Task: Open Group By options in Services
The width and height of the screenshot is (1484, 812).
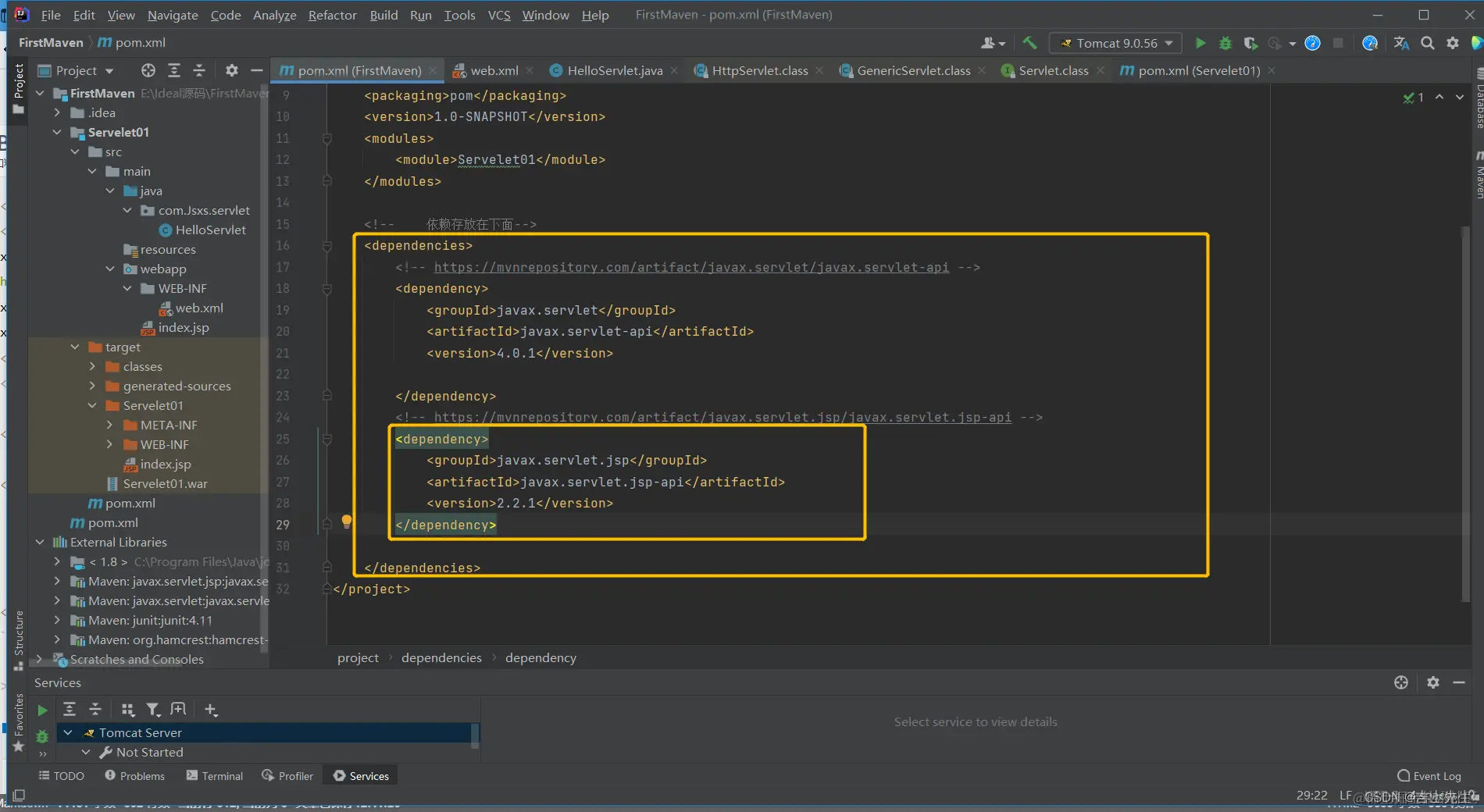Action: (127, 709)
